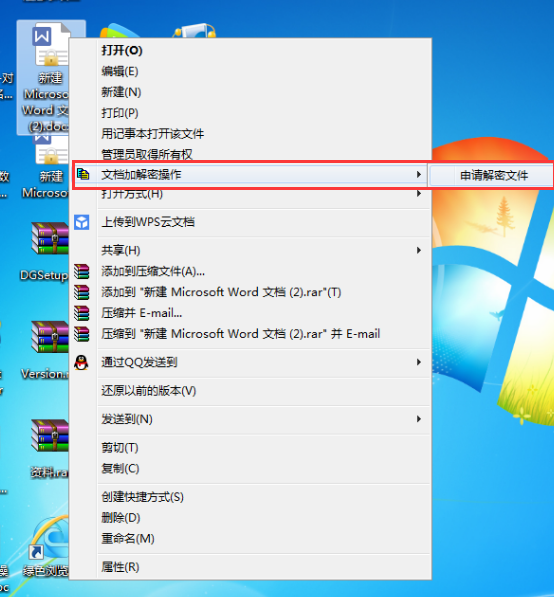Click the WinRAR icon beside 压缩并 E-mail...
The image size is (554, 597).
click(x=81, y=313)
